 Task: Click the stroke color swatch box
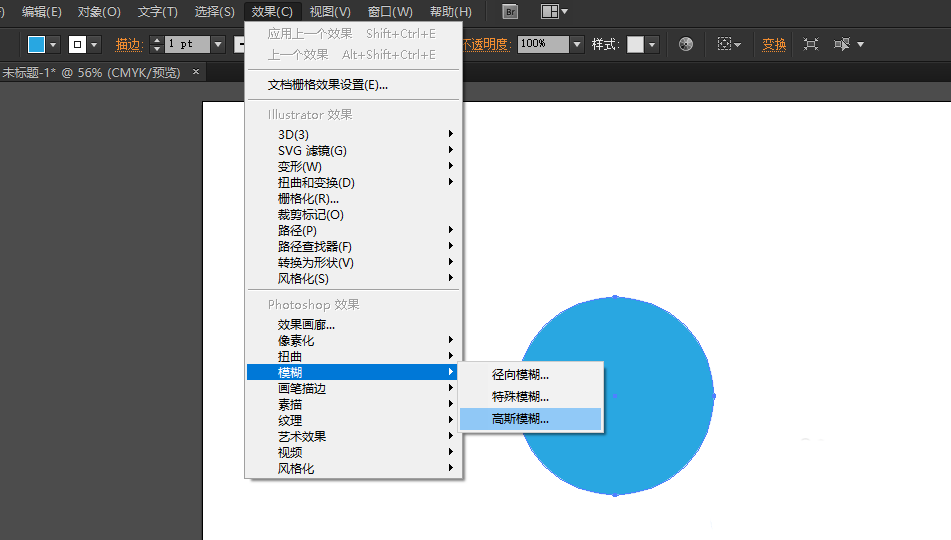pos(77,44)
